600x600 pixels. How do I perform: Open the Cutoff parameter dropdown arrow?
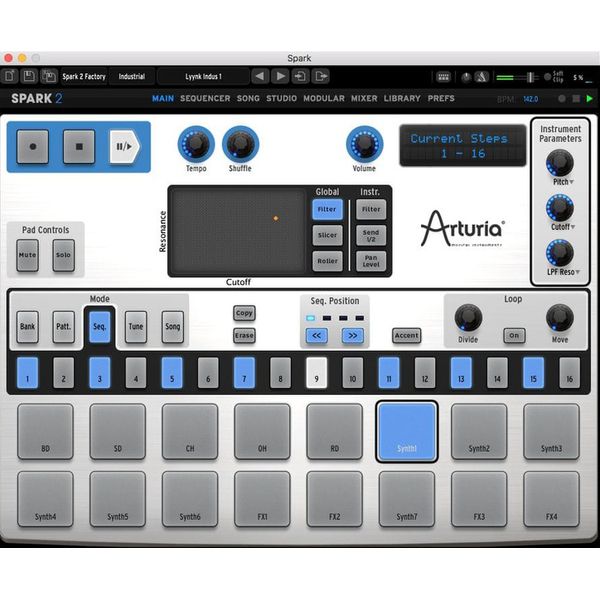573,227
